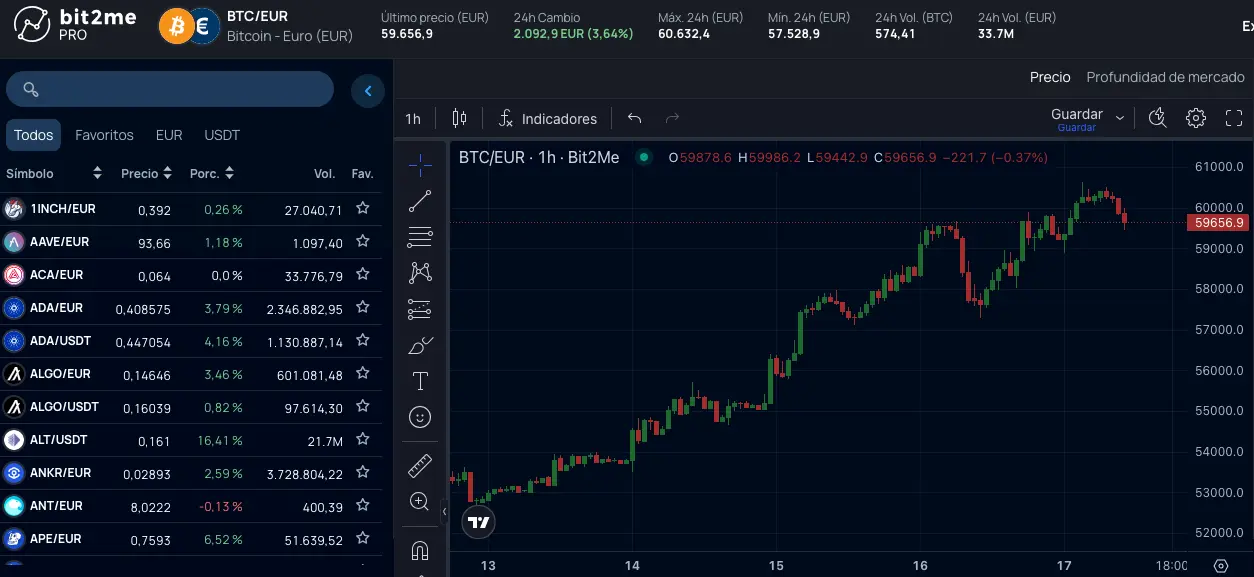The image size is (1254, 577).
Task: Toggle magnet mode for drawing tools
Action: pos(420,551)
